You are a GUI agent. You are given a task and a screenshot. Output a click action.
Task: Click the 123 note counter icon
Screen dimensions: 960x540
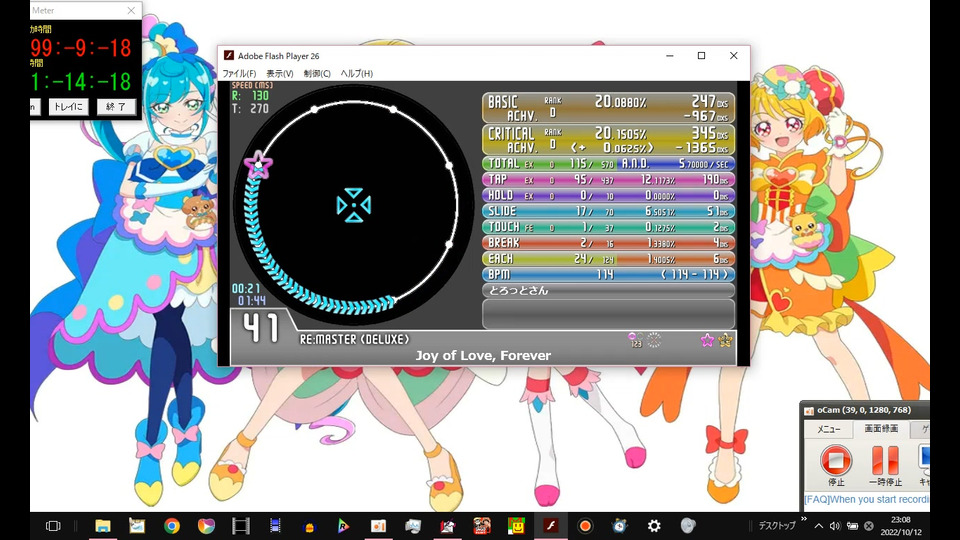click(636, 340)
